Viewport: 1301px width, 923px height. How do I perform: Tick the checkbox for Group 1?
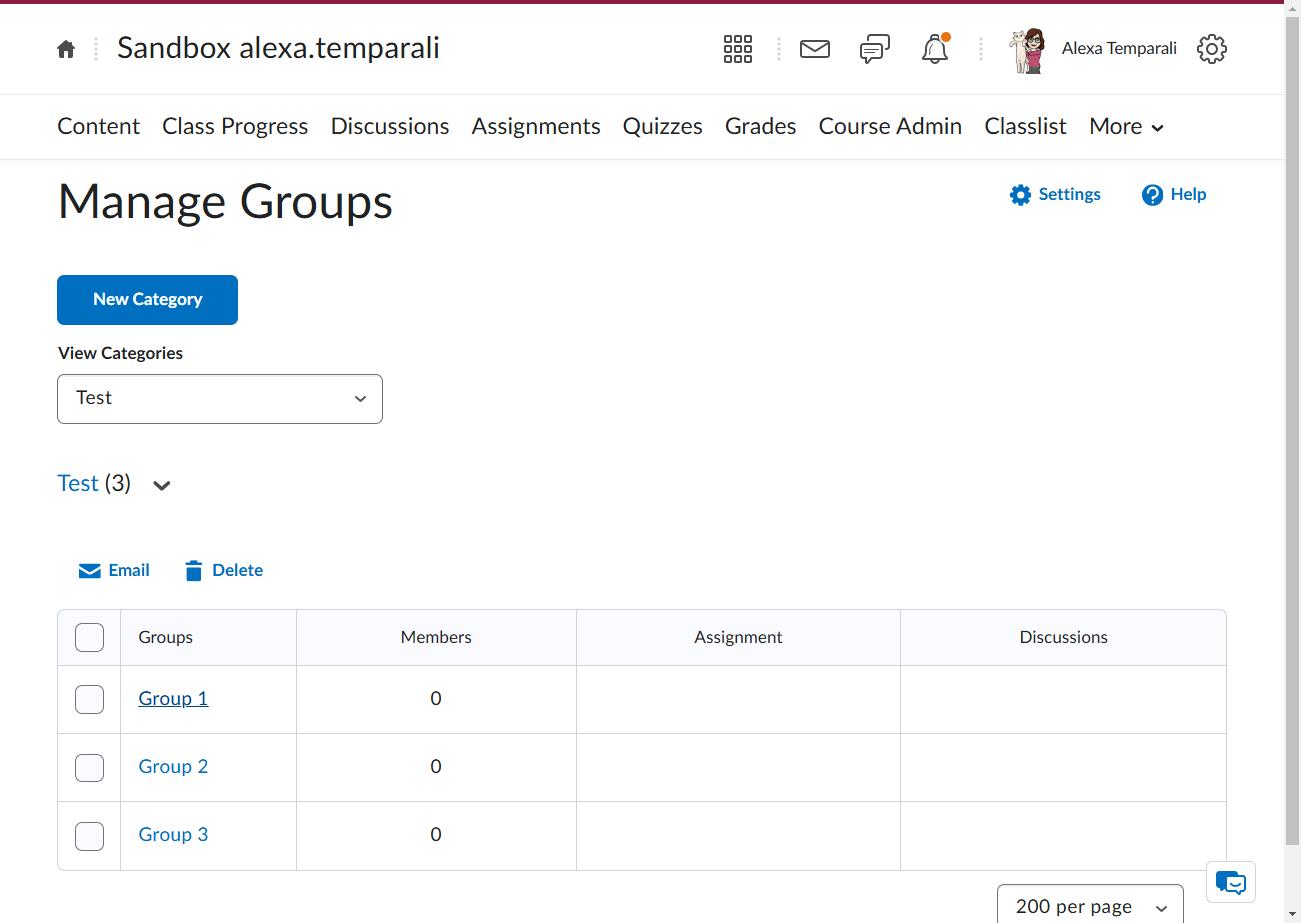90,699
